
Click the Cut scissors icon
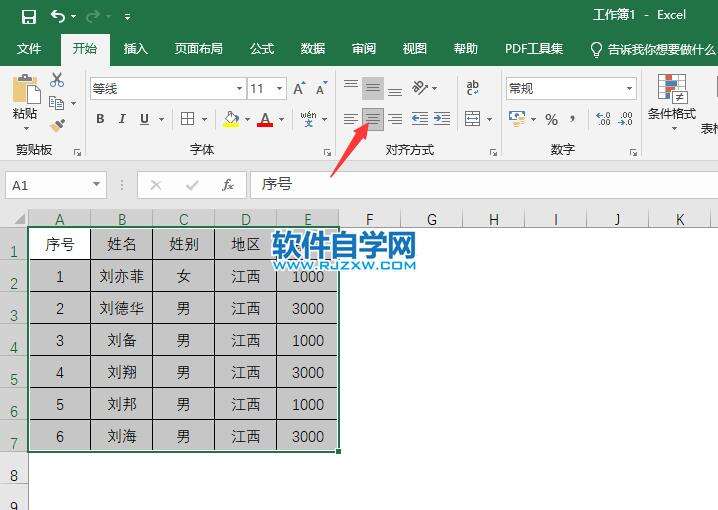coord(57,80)
